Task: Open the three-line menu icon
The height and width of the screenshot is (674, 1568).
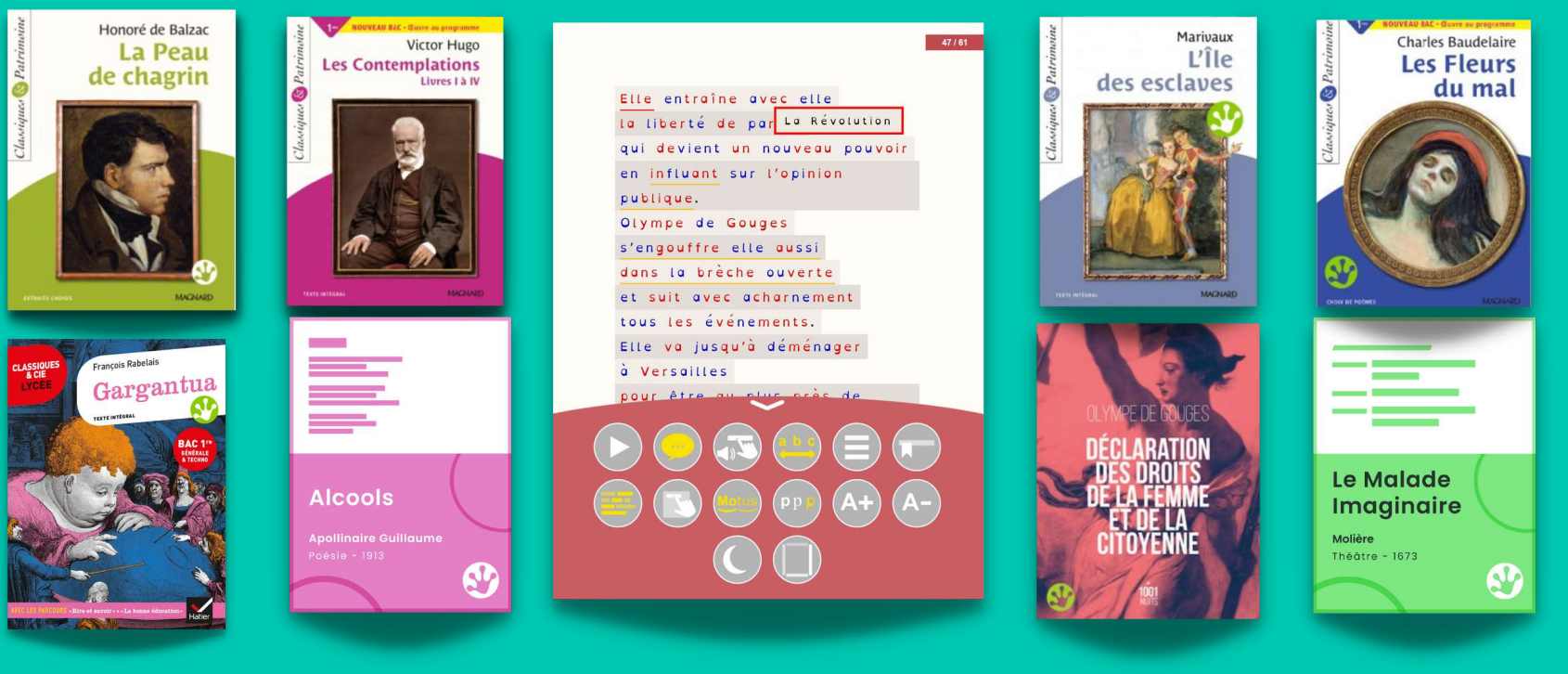Action: 856,447
